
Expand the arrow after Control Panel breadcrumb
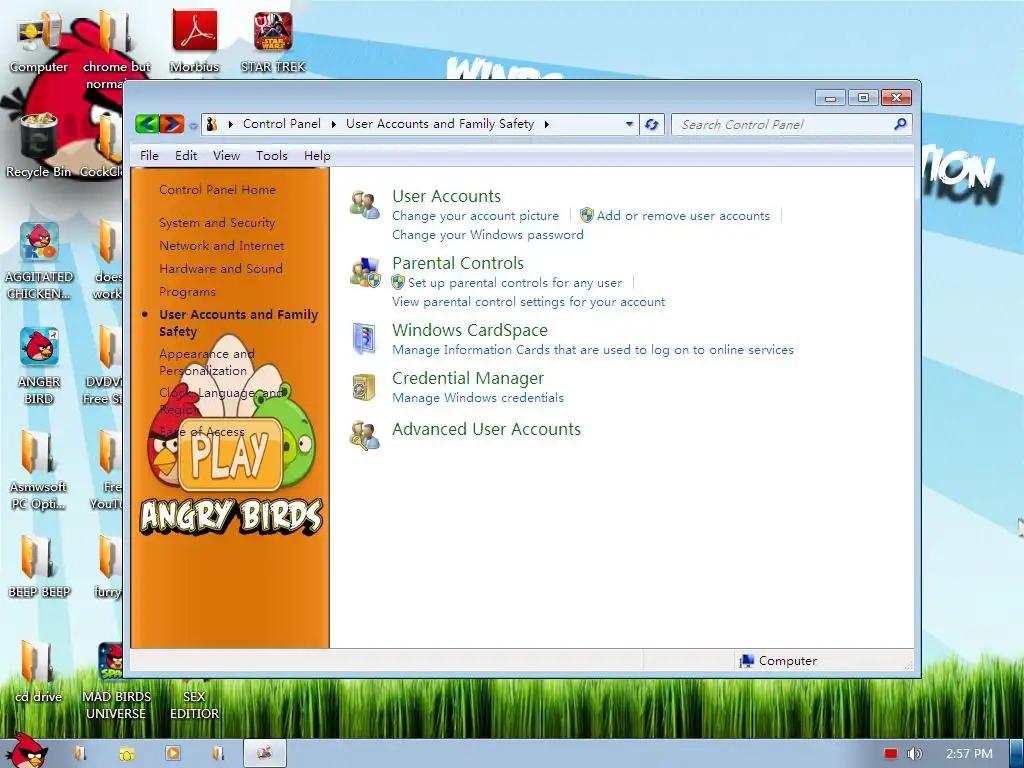click(334, 124)
